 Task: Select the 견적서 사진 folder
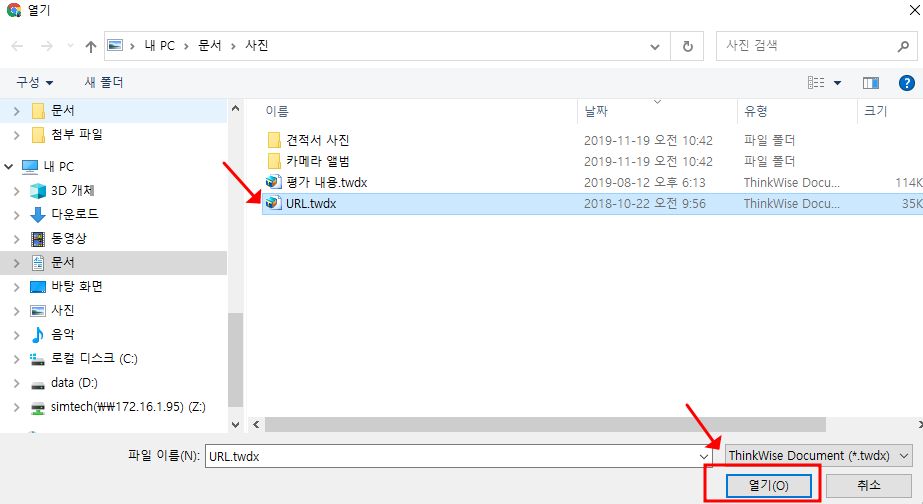[x=317, y=140]
